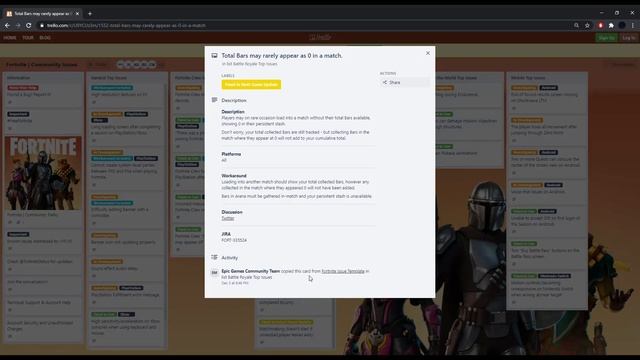Click the Epic Games Community Team name
Screen dimensions: 640x360
[x=251, y=271]
